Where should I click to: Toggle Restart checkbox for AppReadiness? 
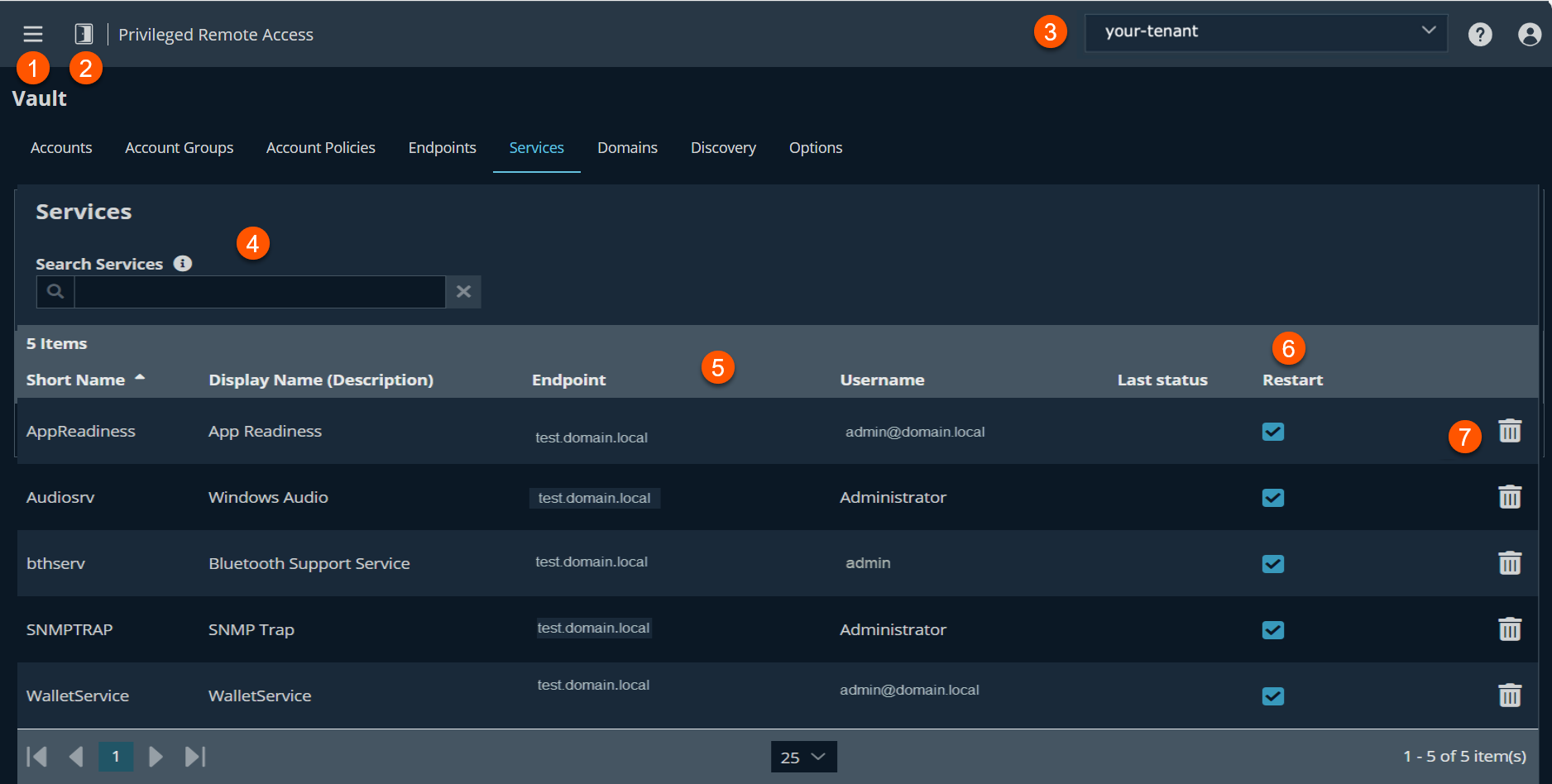pos(1273,432)
